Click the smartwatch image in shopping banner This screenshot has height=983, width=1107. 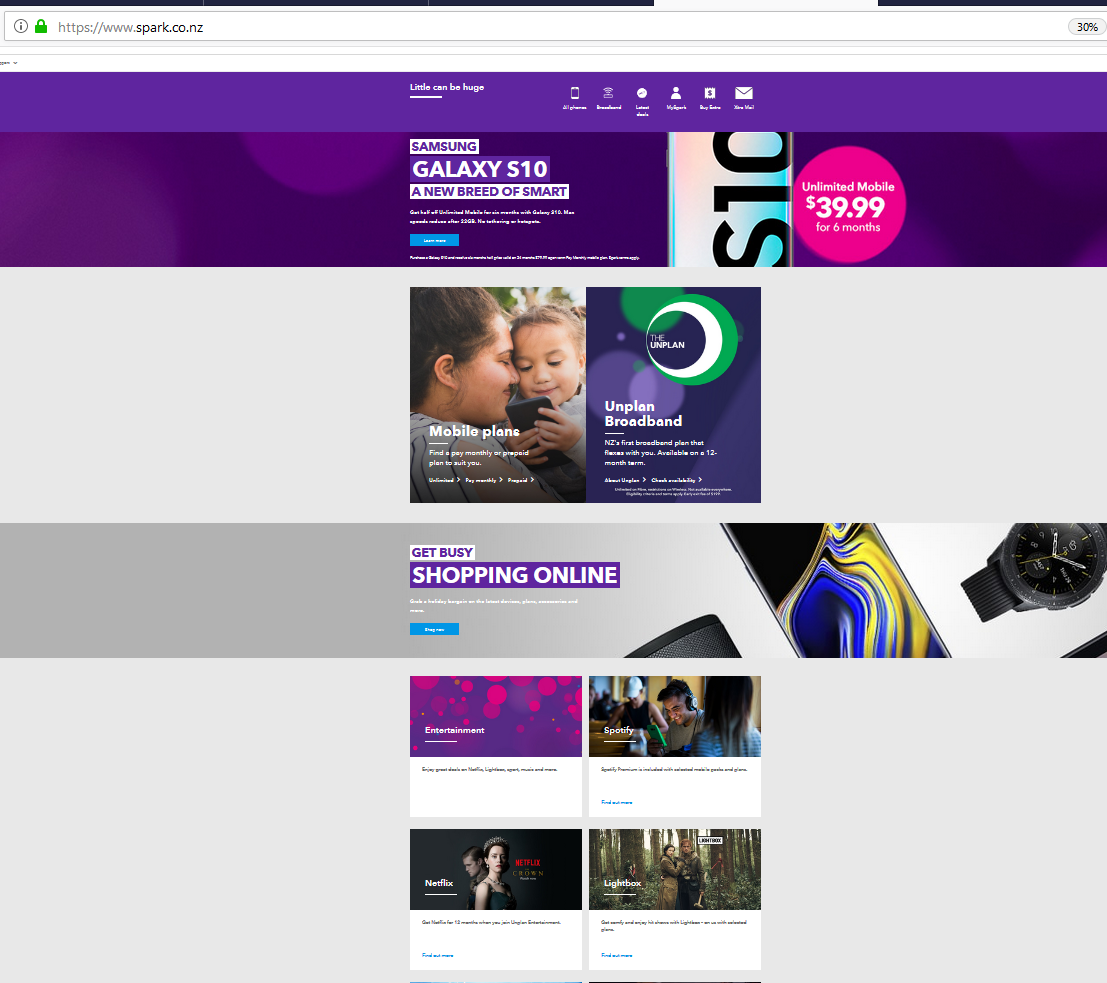point(1034,572)
